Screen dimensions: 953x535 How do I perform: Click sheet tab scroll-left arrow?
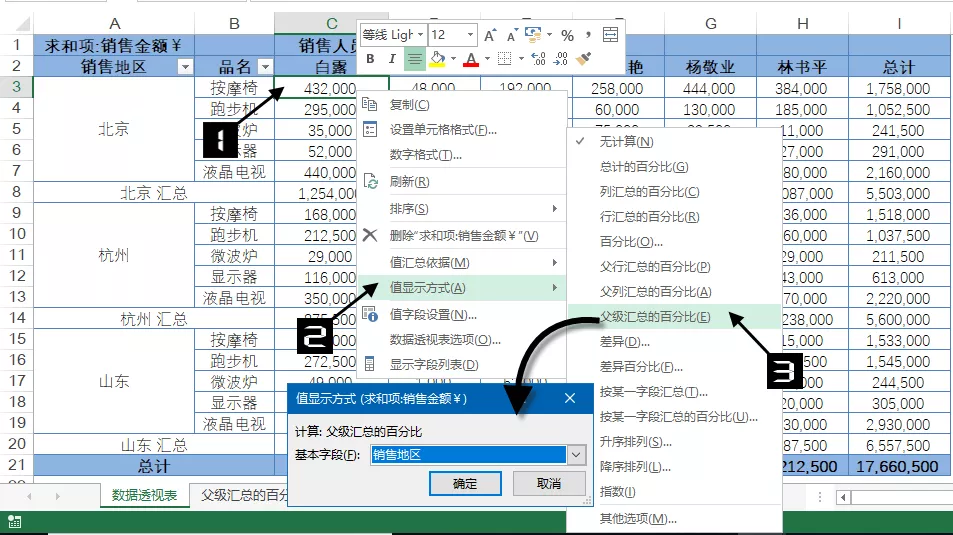click(29, 496)
